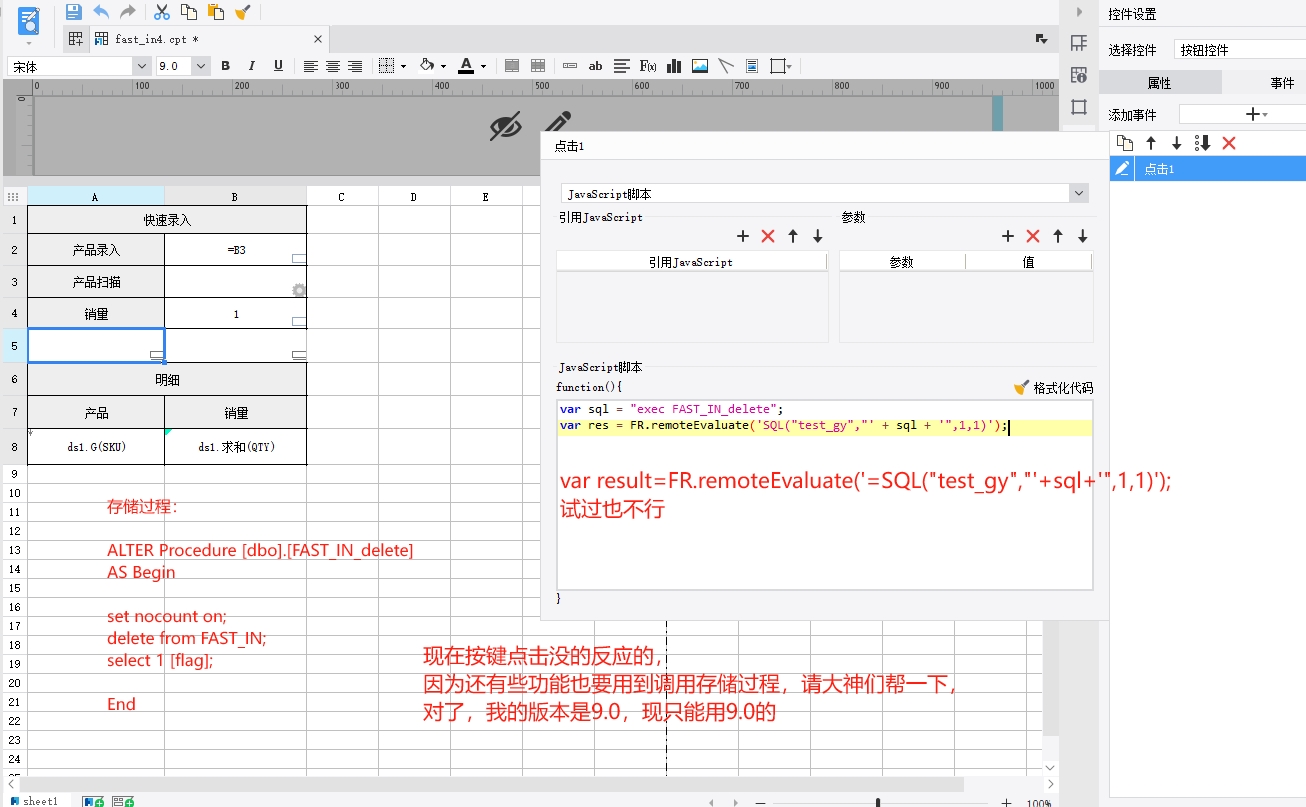This screenshot has width=1306, height=807.
Task: Toggle italic formatting
Action: (252, 66)
